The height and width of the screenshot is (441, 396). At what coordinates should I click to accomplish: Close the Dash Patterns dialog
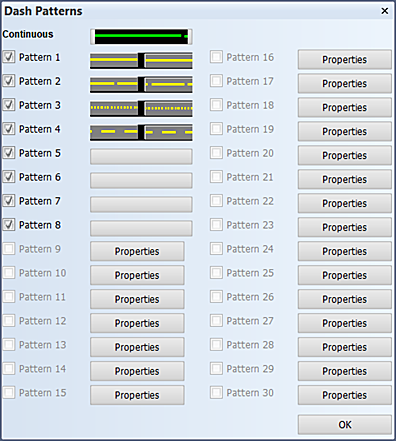(385, 11)
